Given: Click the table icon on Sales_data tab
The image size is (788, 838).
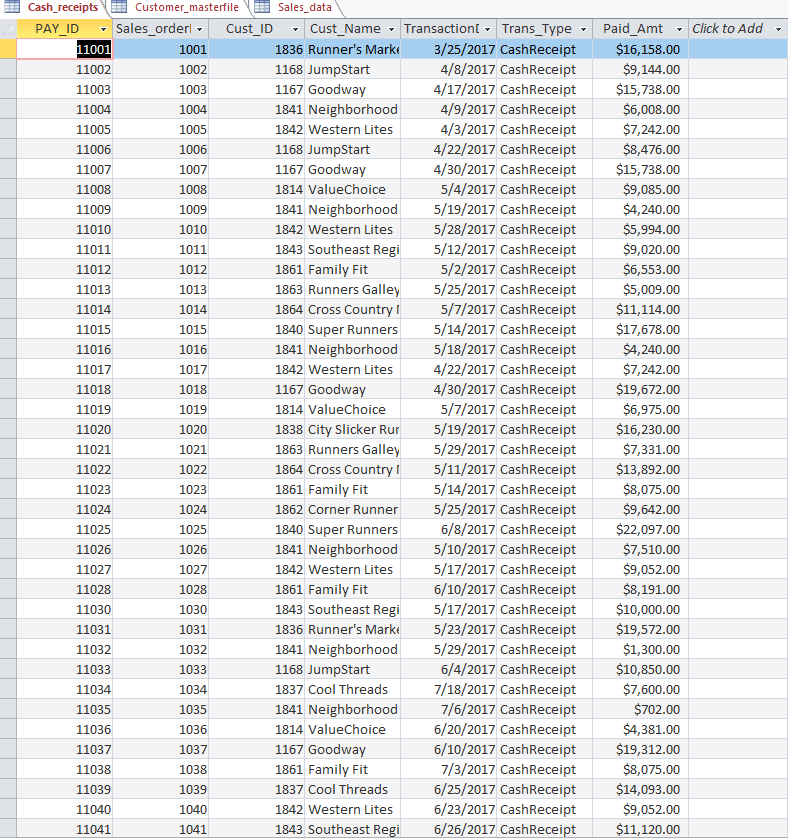Looking at the screenshot, I should [262, 7].
